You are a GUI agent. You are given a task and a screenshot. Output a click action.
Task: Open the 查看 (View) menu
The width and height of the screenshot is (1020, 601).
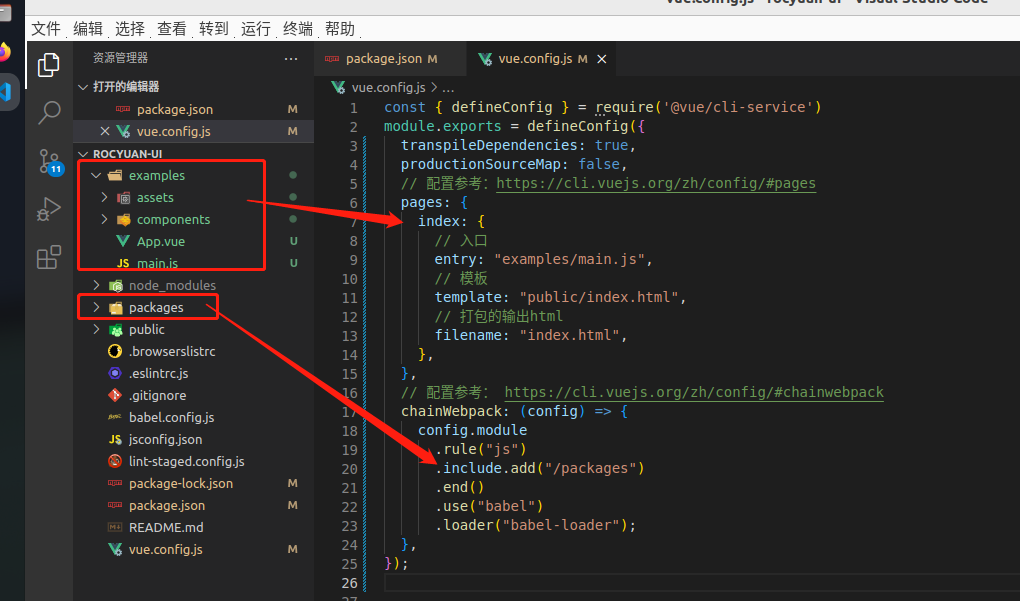[x=172, y=29]
